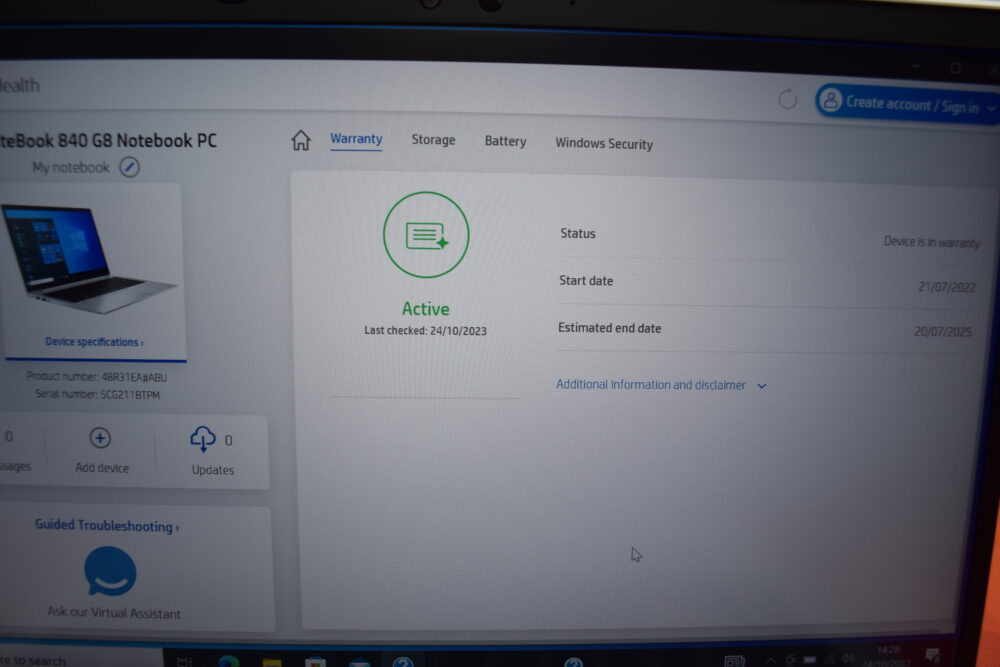The width and height of the screenshot is (1000, 667).
Task: Open the notification center icon in the tray
Action: point(932,655)
